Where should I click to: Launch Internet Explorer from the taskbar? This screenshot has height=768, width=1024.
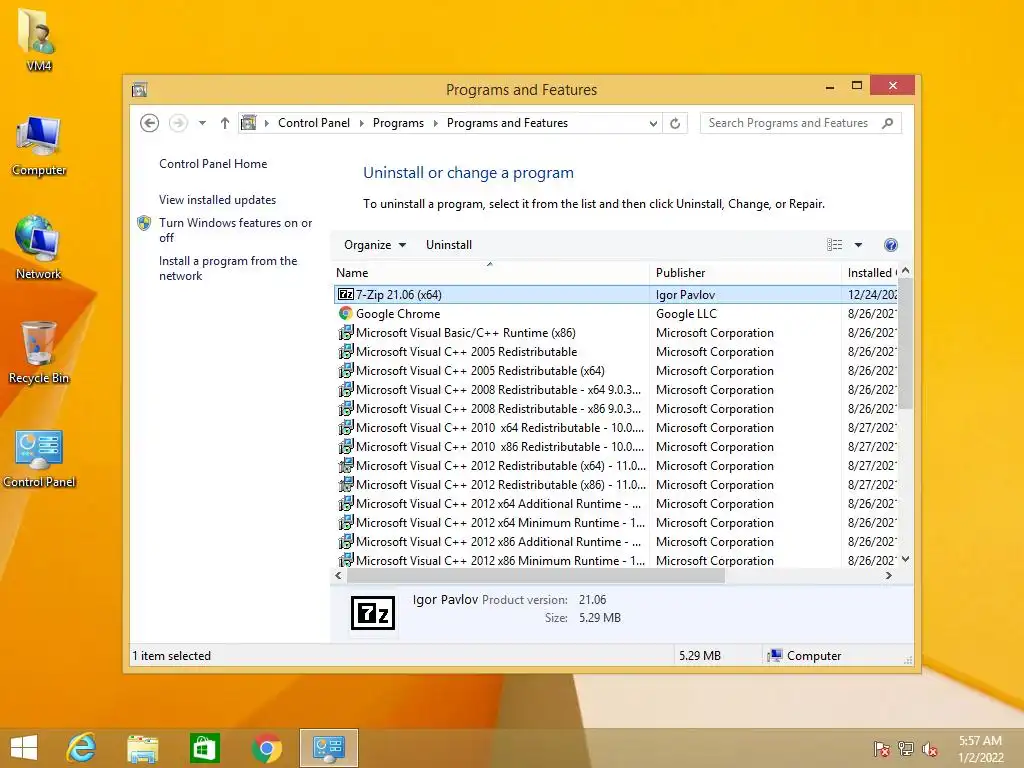click(82, 748)
